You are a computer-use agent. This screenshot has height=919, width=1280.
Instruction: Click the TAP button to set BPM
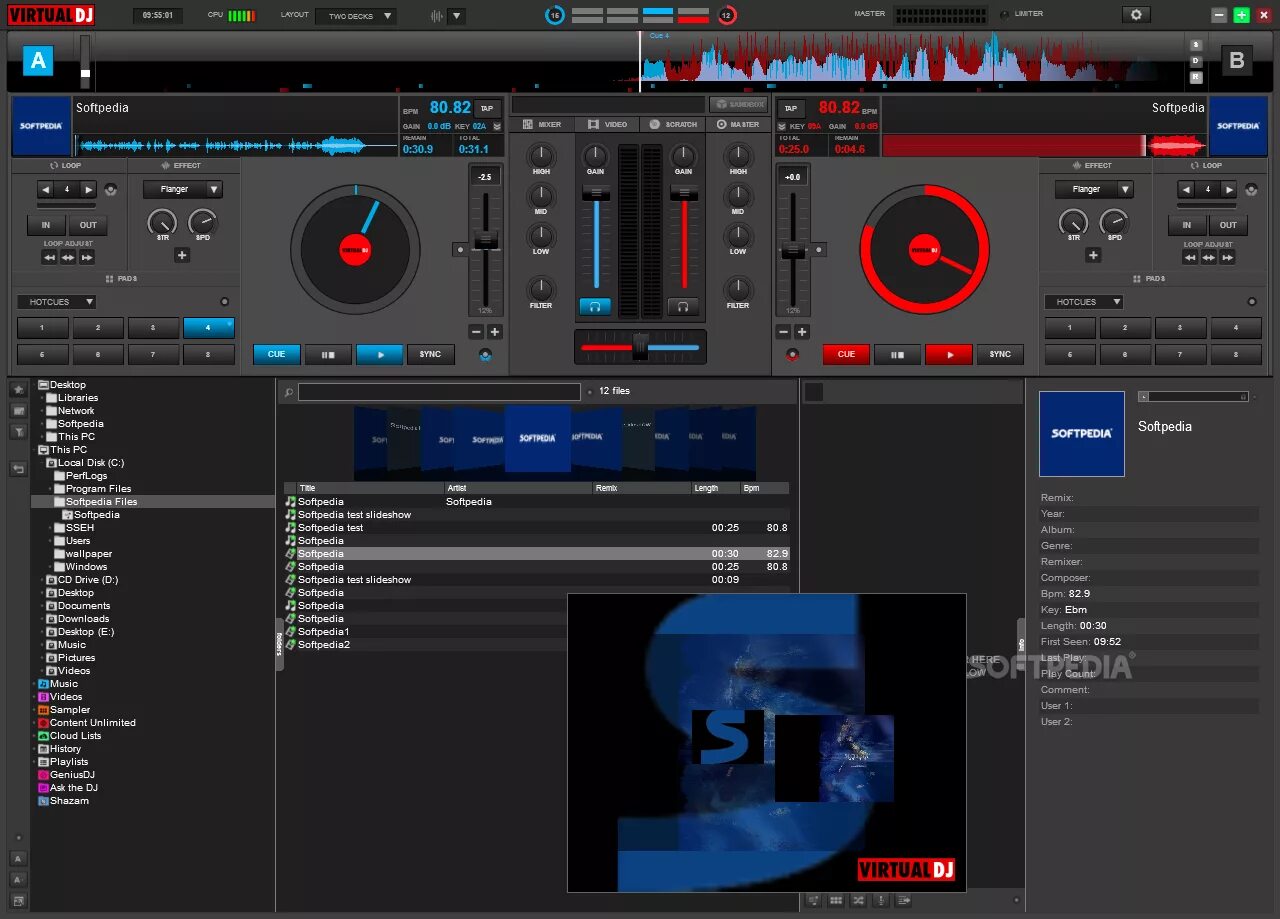point(486,107)
